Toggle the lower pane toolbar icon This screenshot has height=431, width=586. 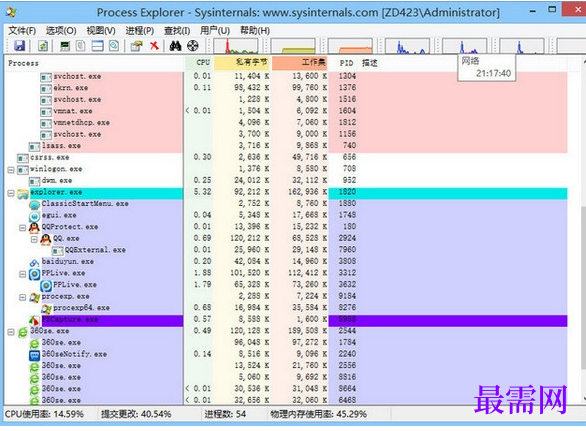tap(98, 46)
